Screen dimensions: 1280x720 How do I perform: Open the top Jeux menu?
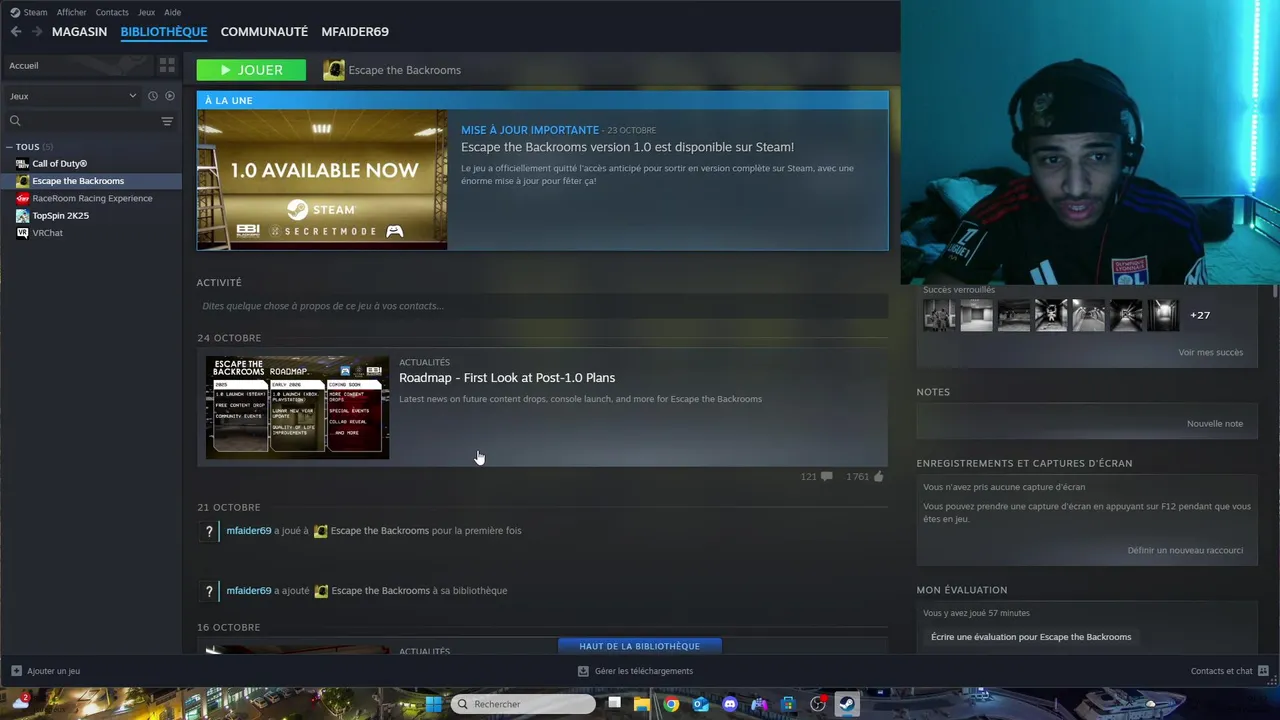146,12
